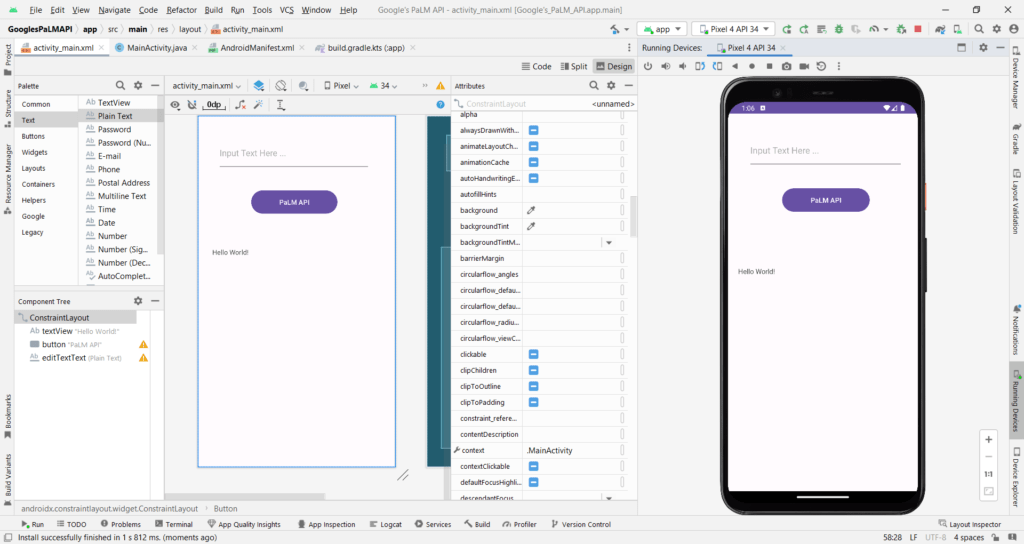The image size is (1024, 544).
Task: Open Logcat tool window
Action: [386, 524]
